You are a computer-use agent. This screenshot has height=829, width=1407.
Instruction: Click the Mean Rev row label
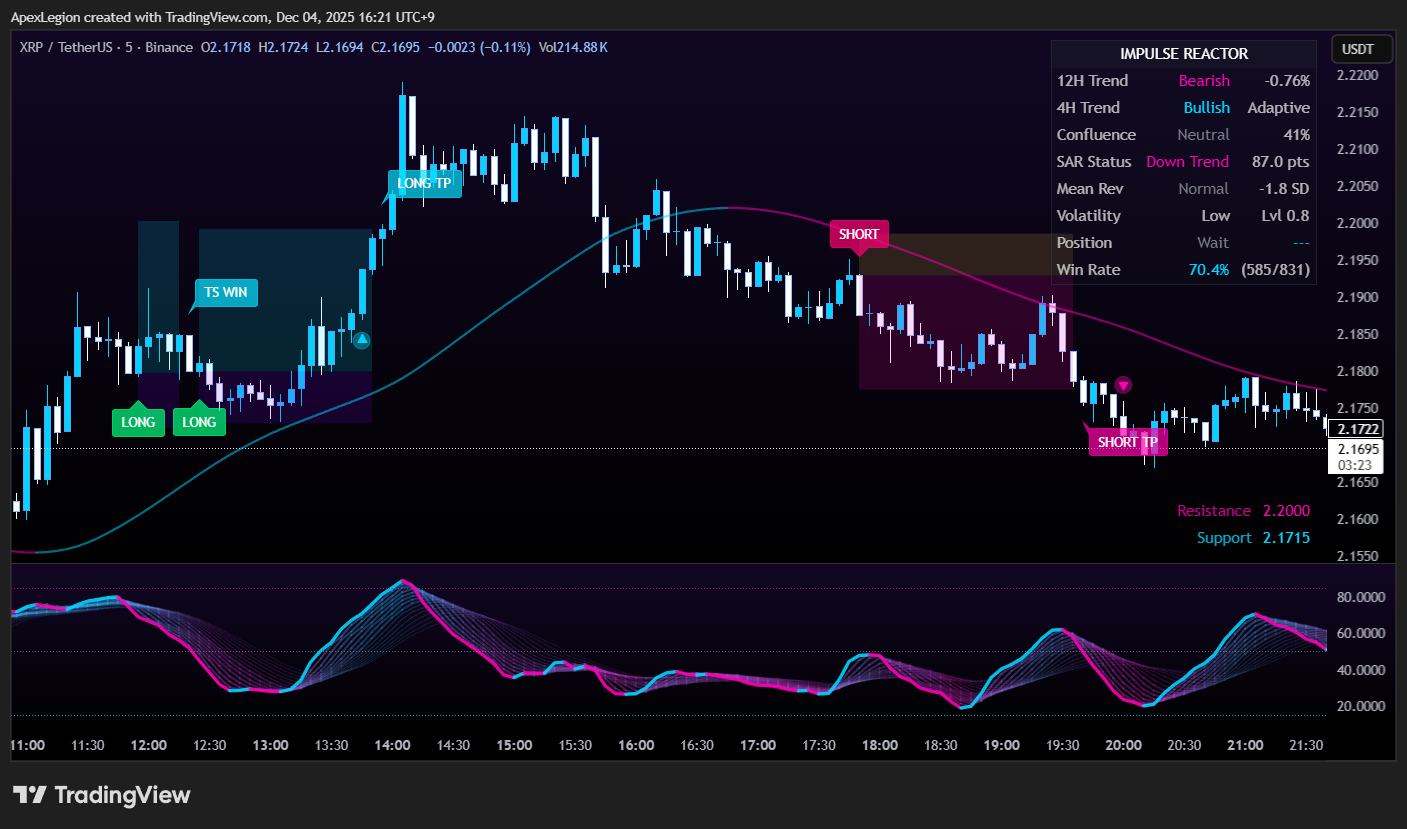(x=1090, y=189)
